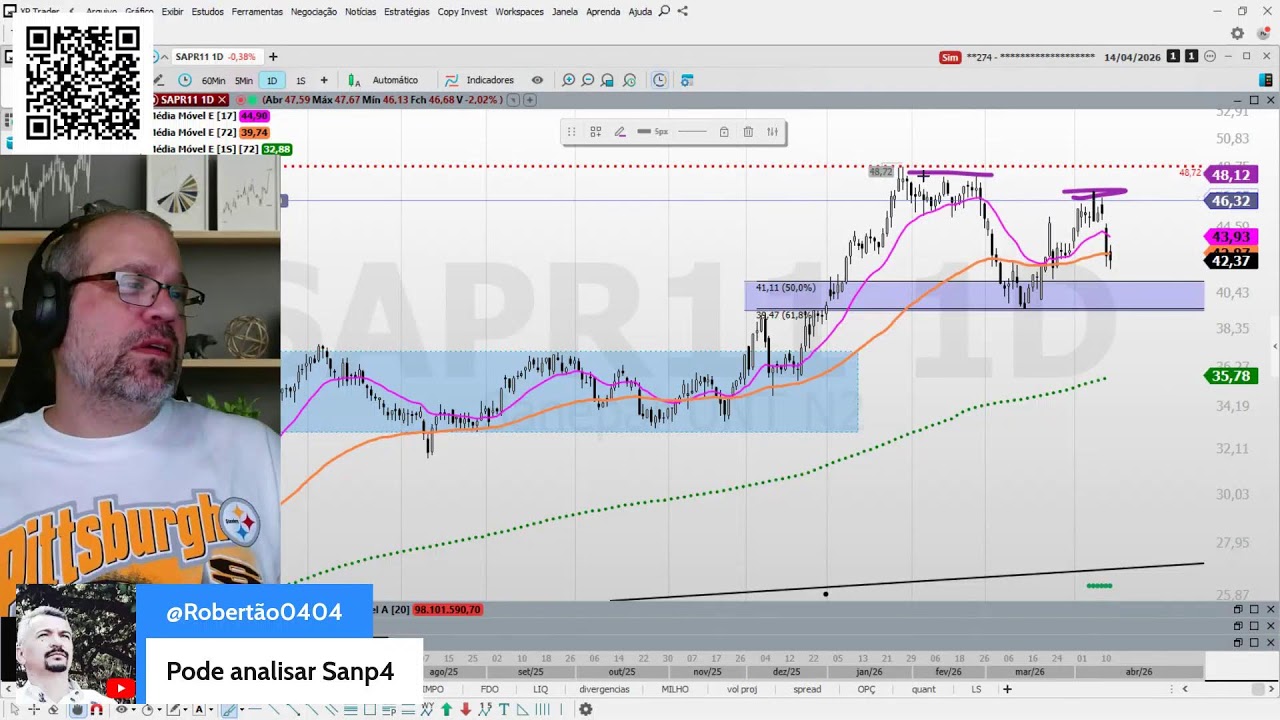Open Exibir menu
1280x720 pixels.
coord(172,12)
